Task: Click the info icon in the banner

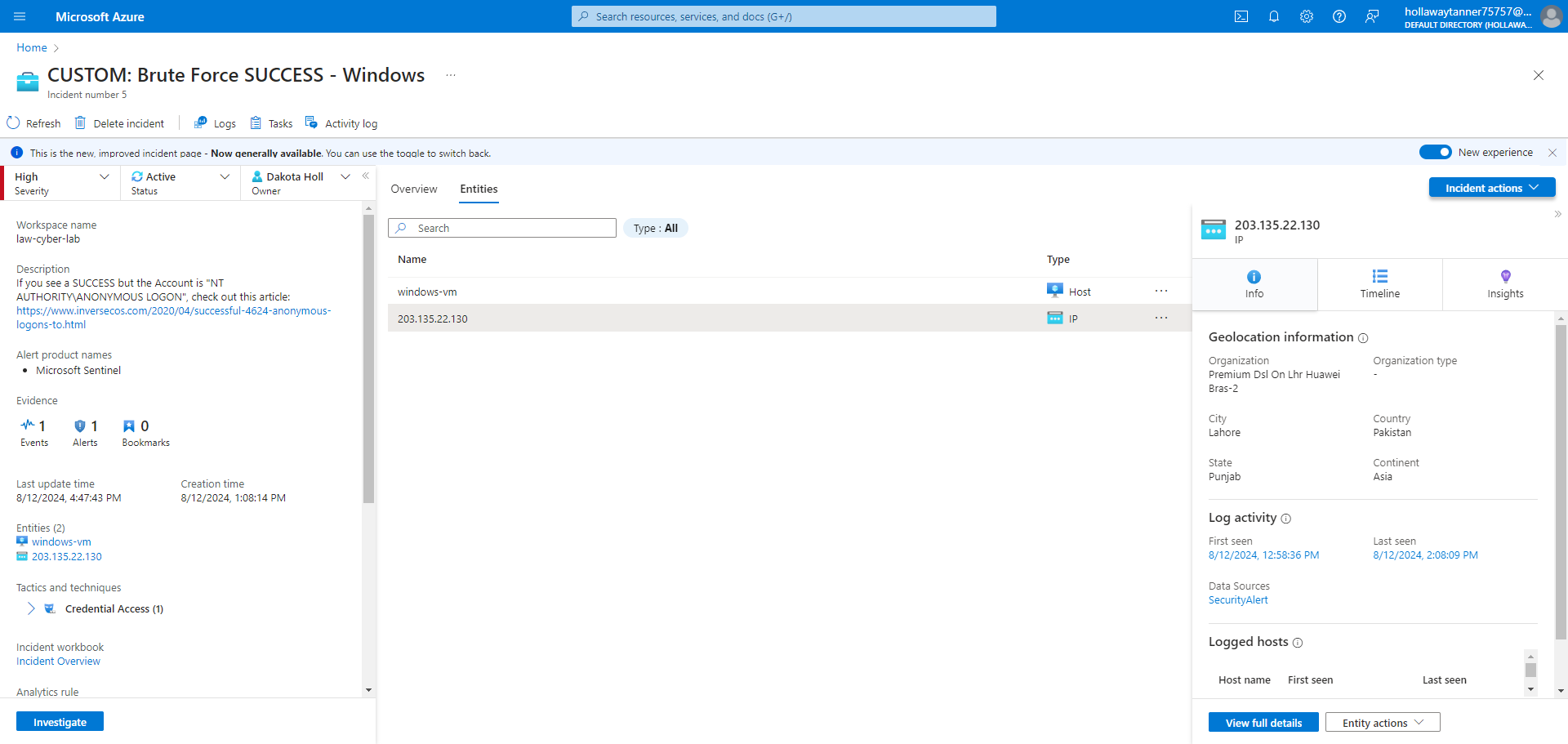Action: tap(16, 153)
